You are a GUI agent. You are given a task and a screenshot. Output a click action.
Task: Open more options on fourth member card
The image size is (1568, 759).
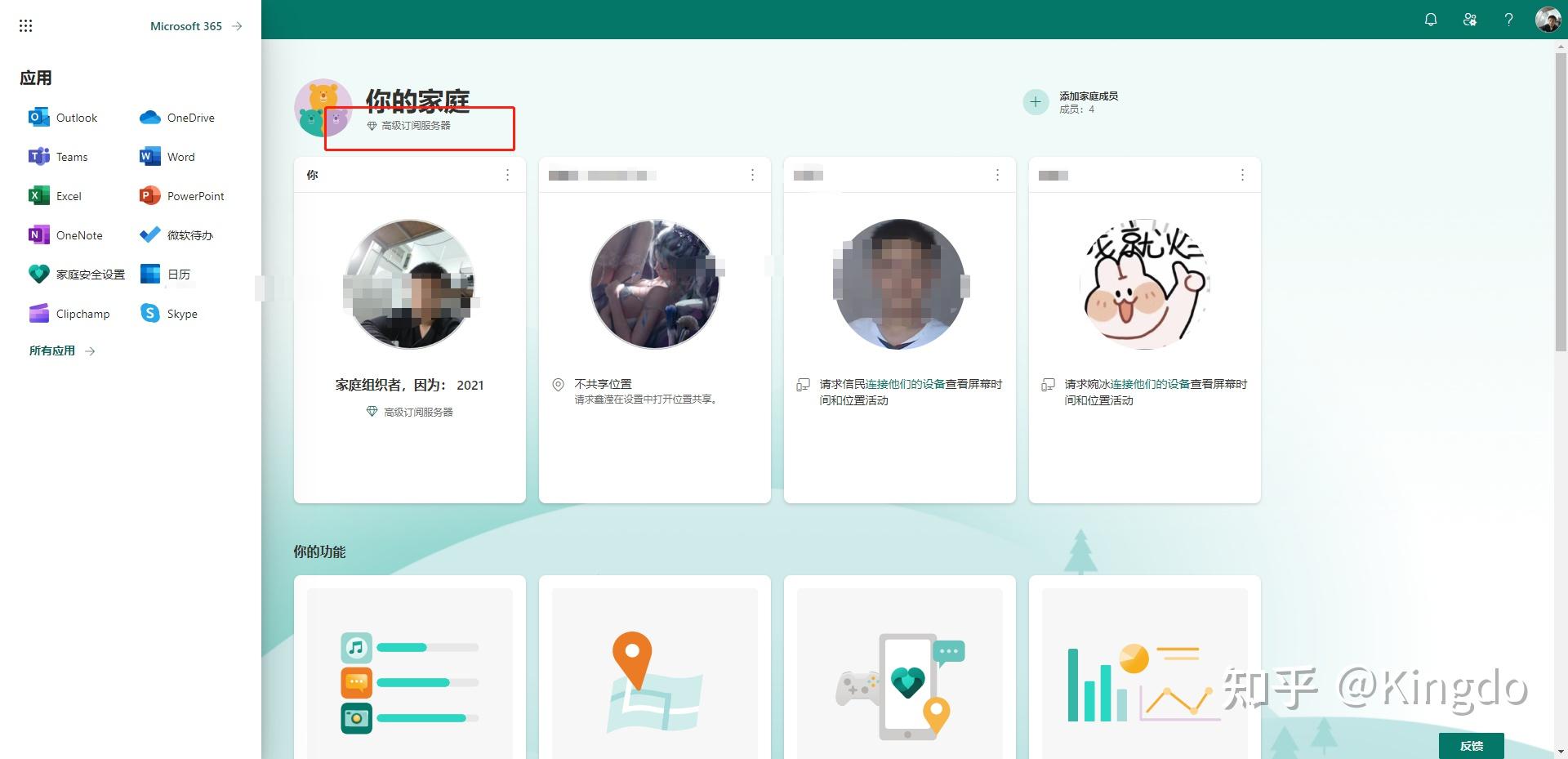click(1242, 175)
